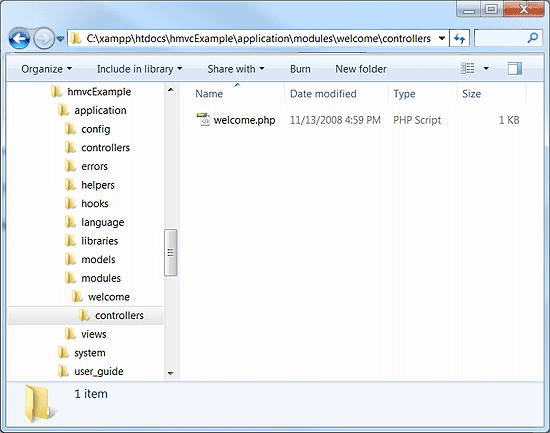This screenshot has height=433, width=550.
Task: Open the Share with menu
Action: (236, 69)
